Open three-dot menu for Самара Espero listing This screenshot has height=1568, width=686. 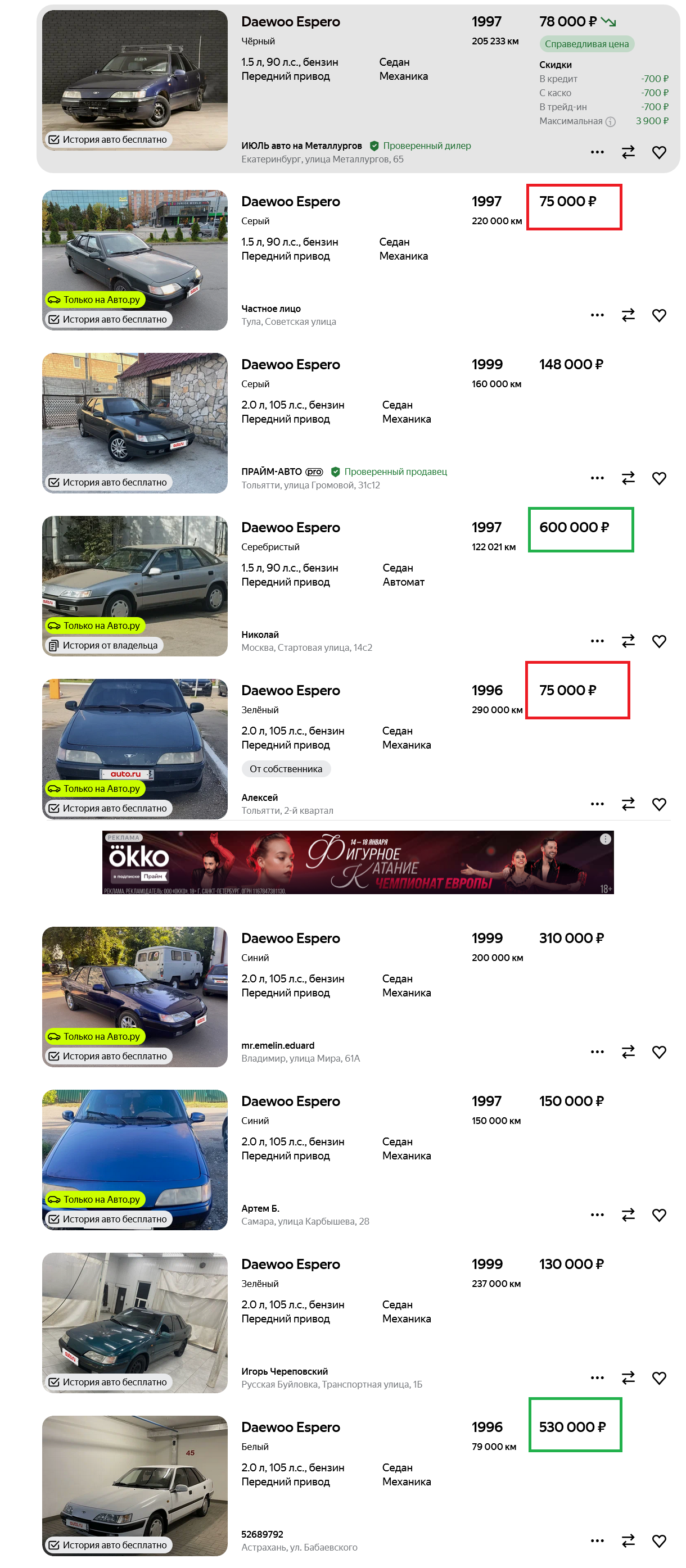pyautogui.click(x=597, y=1215)
